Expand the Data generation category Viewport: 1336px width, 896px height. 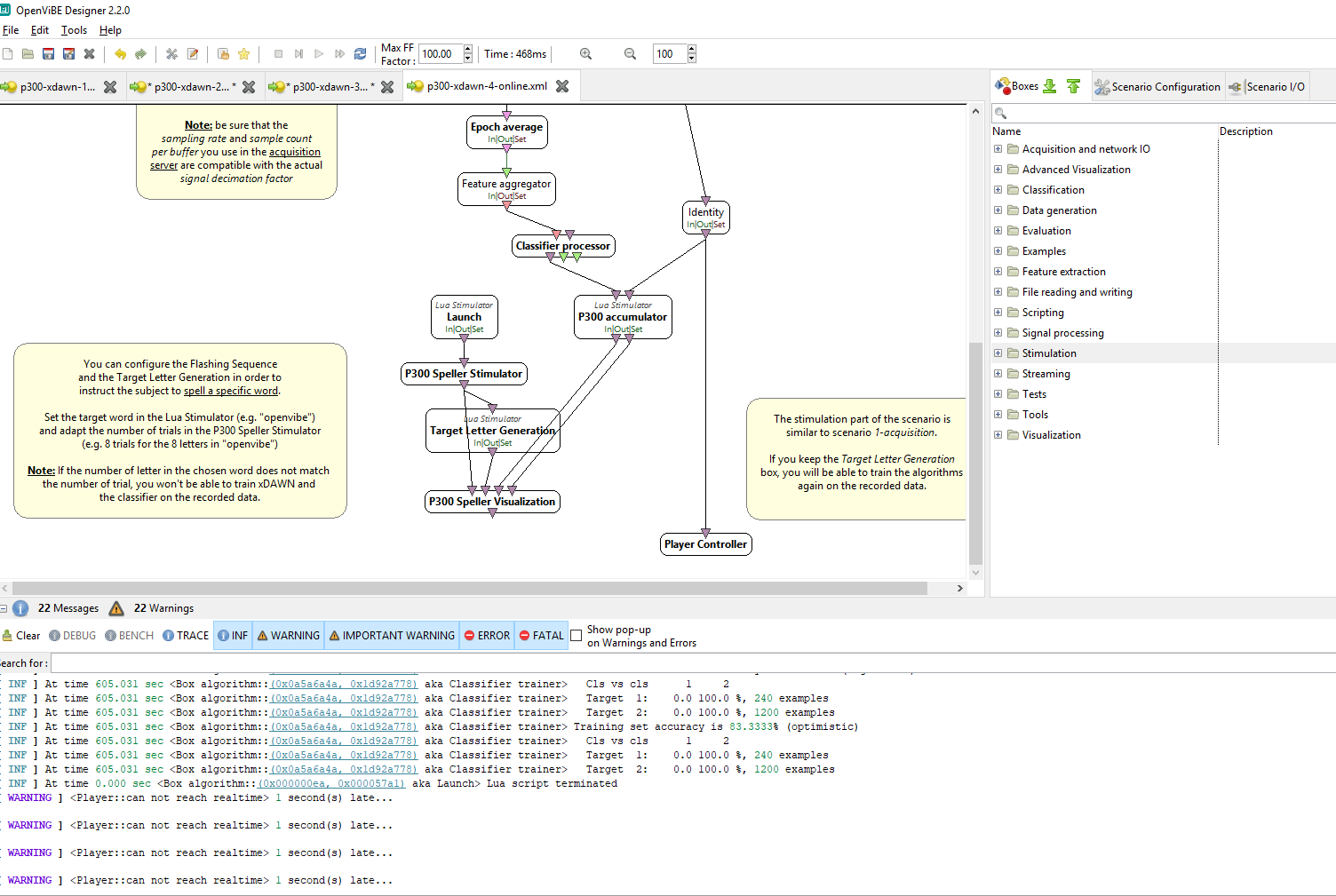(x=998, y=210)
